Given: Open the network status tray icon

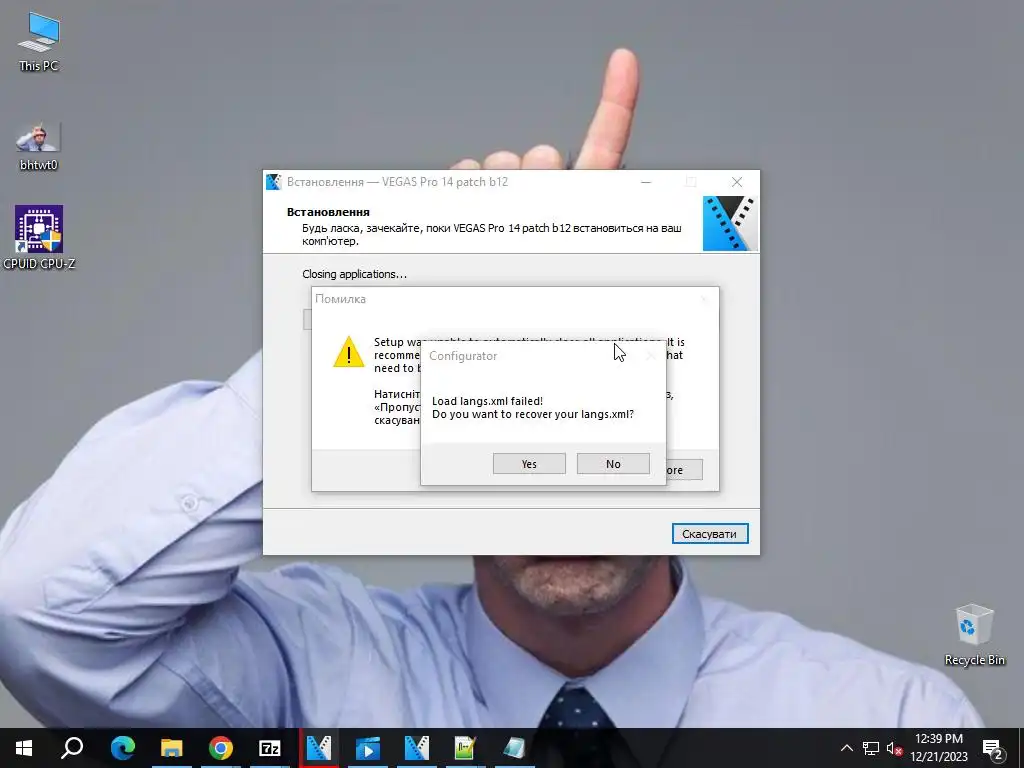Looking at the screenshot, I should pos(871,748).
